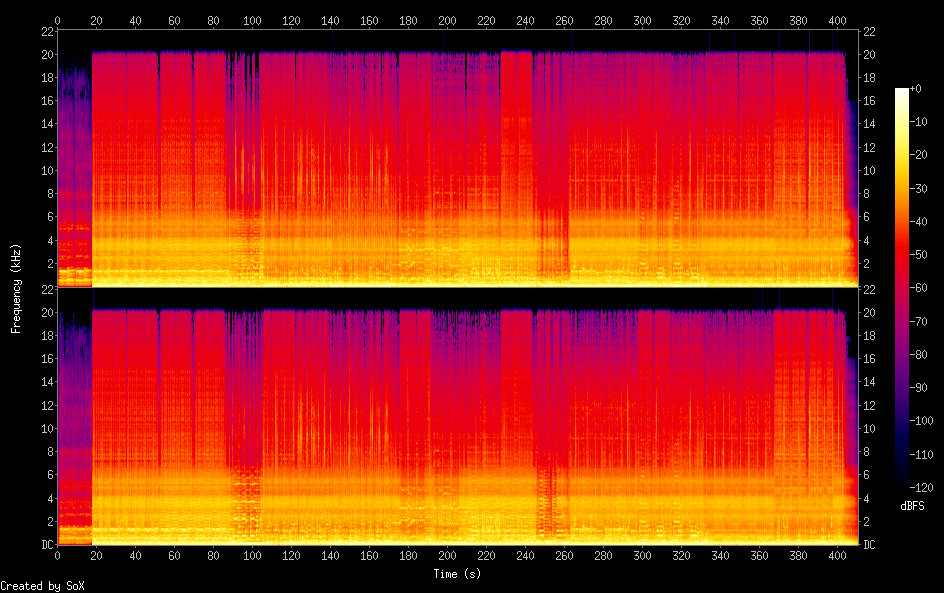The height and width of the screenshot is (593, 944).
Task: Click the "-10" color scale label
Action: (919, 122)
